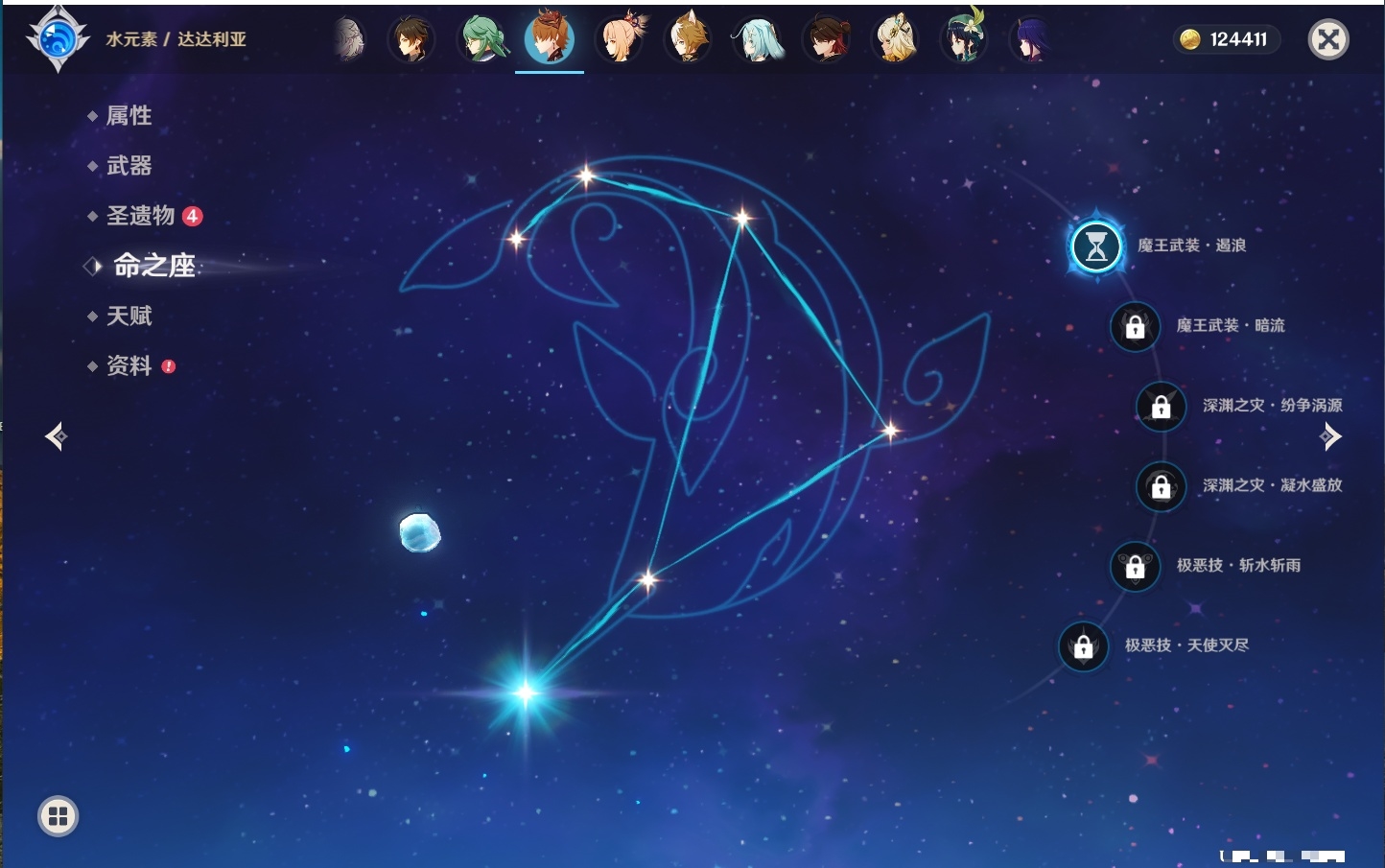Screen dimensions: 1385x868
Task: Select the character portrait wearing a green hat
Action: (x=964, y=39)
